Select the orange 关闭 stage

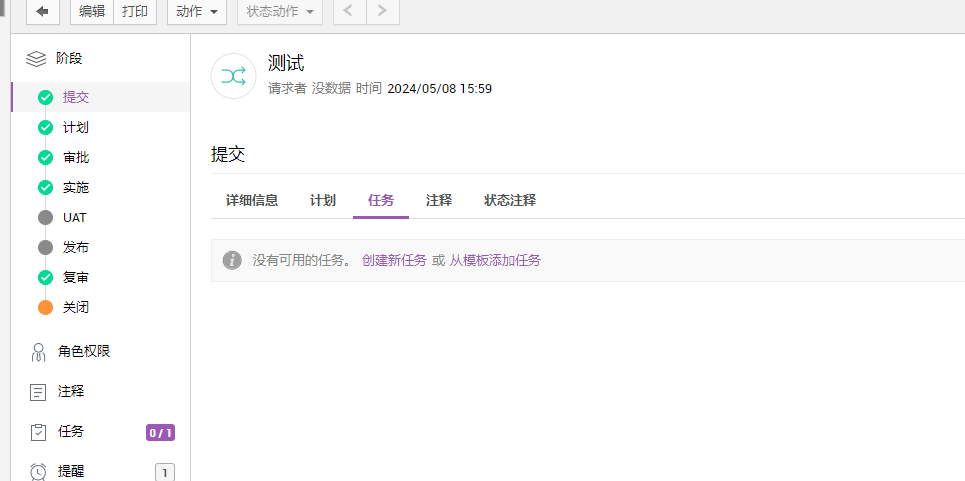(x=75, y=307)
